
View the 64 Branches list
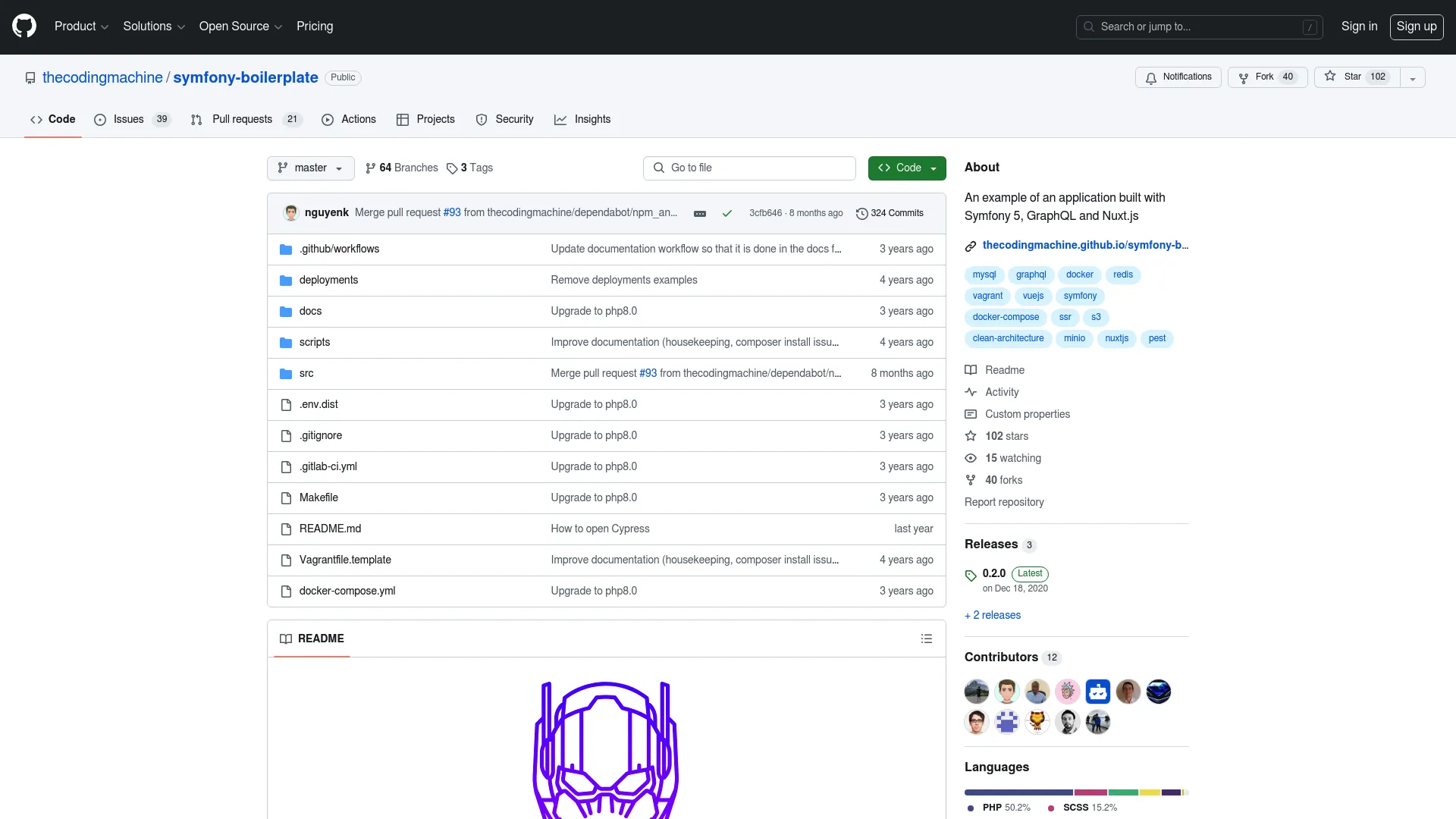click(402, 168)
